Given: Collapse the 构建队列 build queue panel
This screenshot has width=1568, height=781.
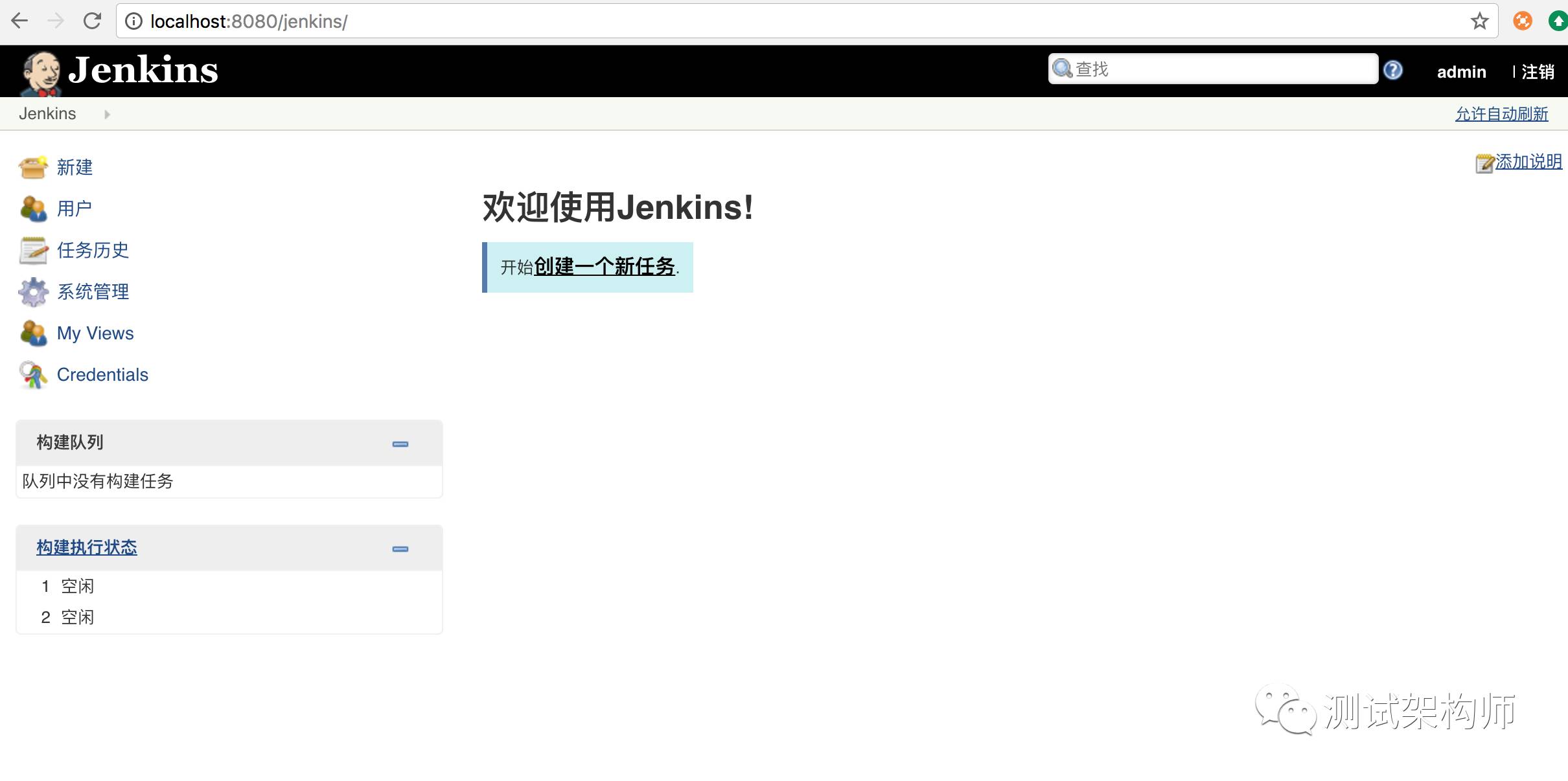Looking at the screenshot, I should click(400, 444).
